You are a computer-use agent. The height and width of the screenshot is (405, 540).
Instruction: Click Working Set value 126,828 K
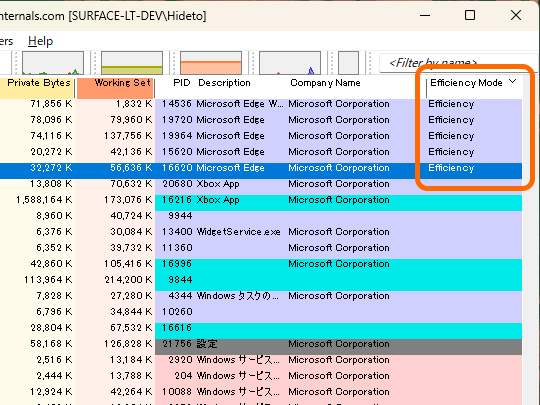(x=128, y=344)
